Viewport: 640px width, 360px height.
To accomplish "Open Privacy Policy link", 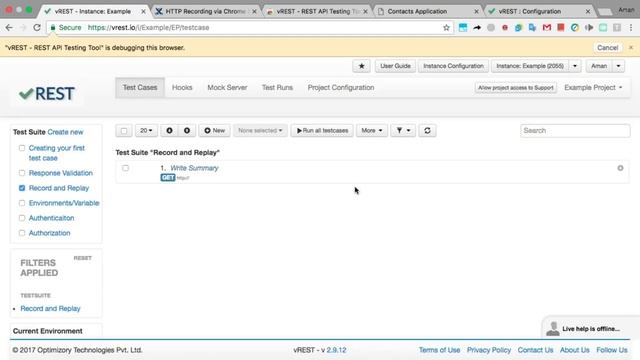I will 489,350.
